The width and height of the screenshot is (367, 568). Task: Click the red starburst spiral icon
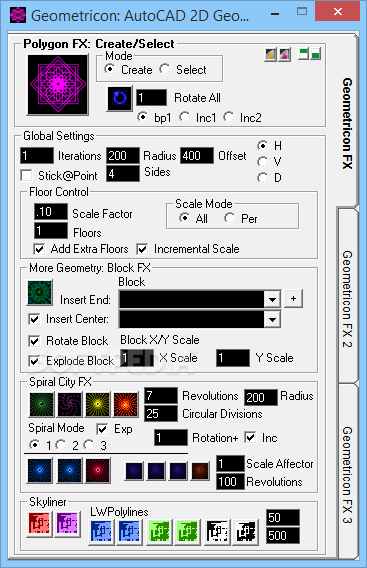coord(98,471)
